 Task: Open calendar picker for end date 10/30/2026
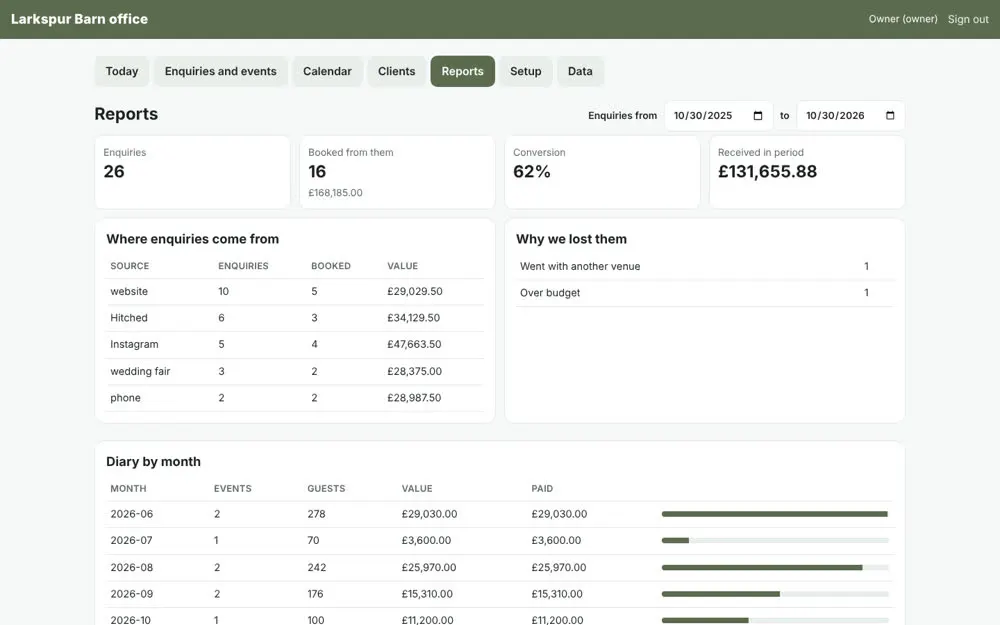point(890,115)
